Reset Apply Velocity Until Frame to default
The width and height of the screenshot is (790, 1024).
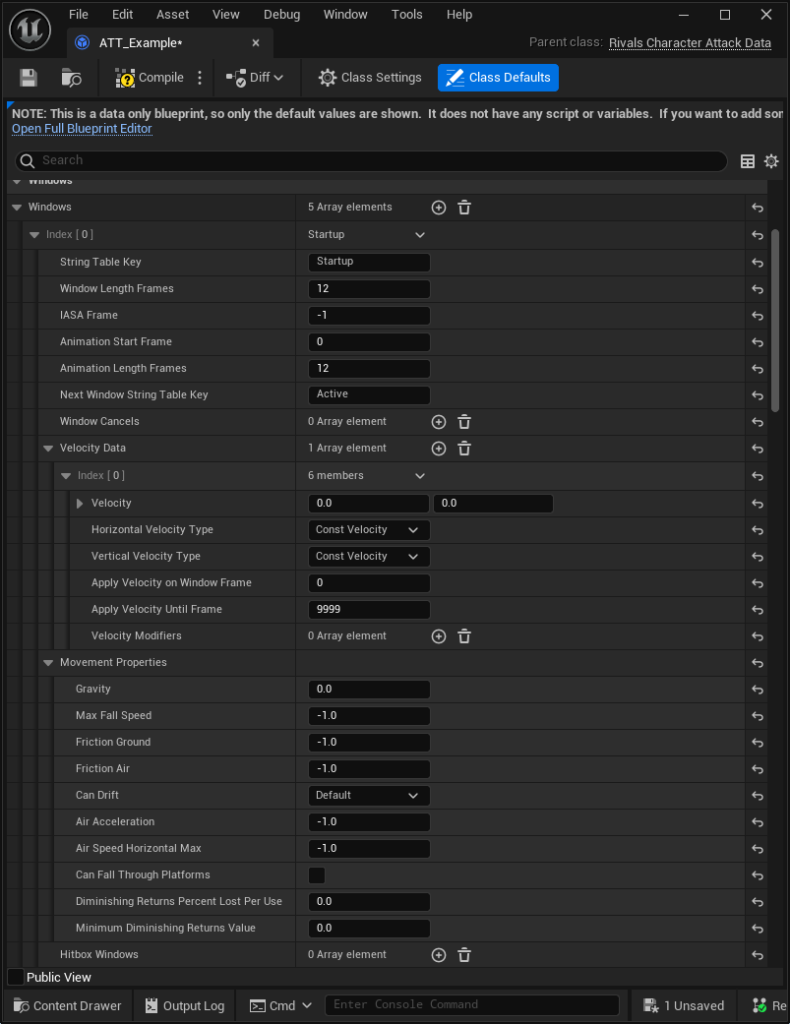[757, 609]
